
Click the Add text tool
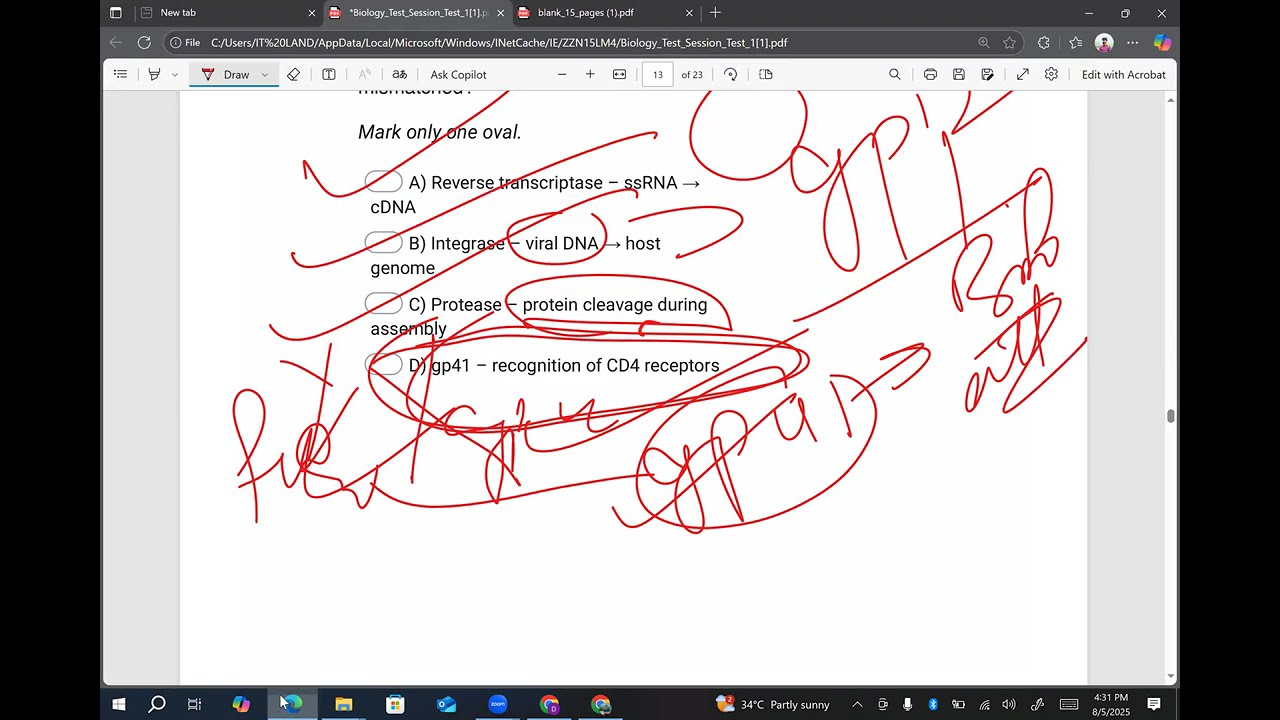(328, 74)
